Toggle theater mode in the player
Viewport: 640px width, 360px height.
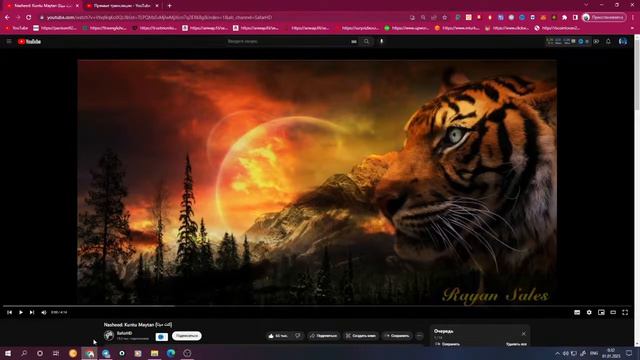point(613,312)
